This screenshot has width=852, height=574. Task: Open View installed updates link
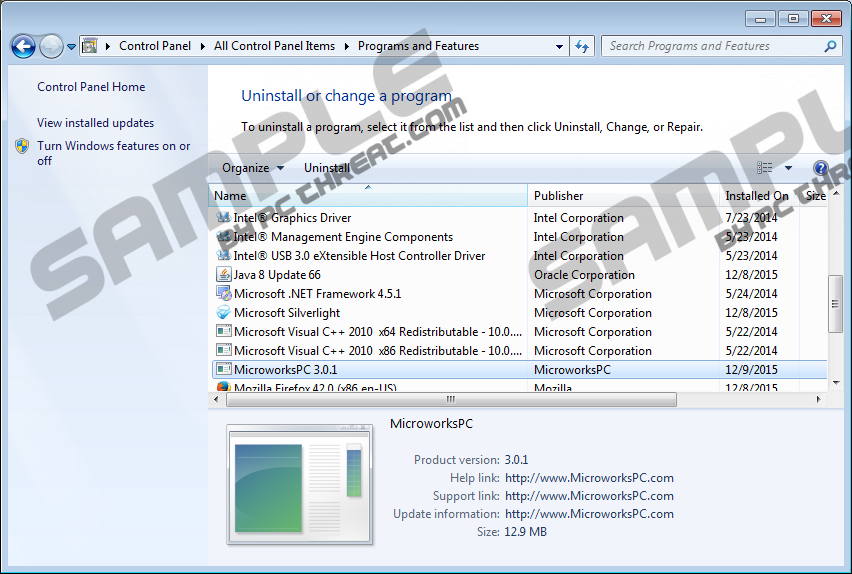point(96,123)
